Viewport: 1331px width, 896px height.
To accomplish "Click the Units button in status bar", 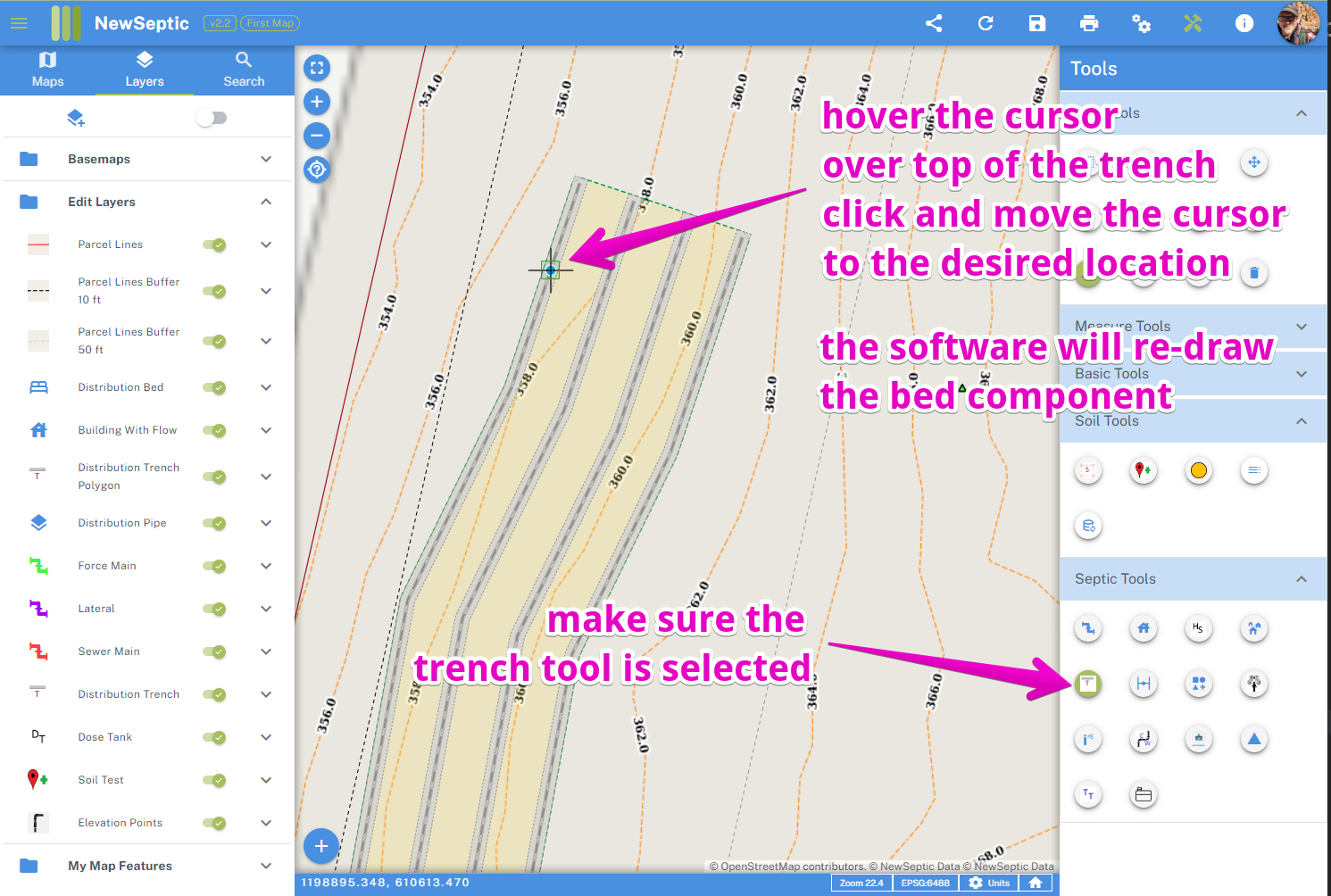I will pyautogui.click(x=990, y=883).
